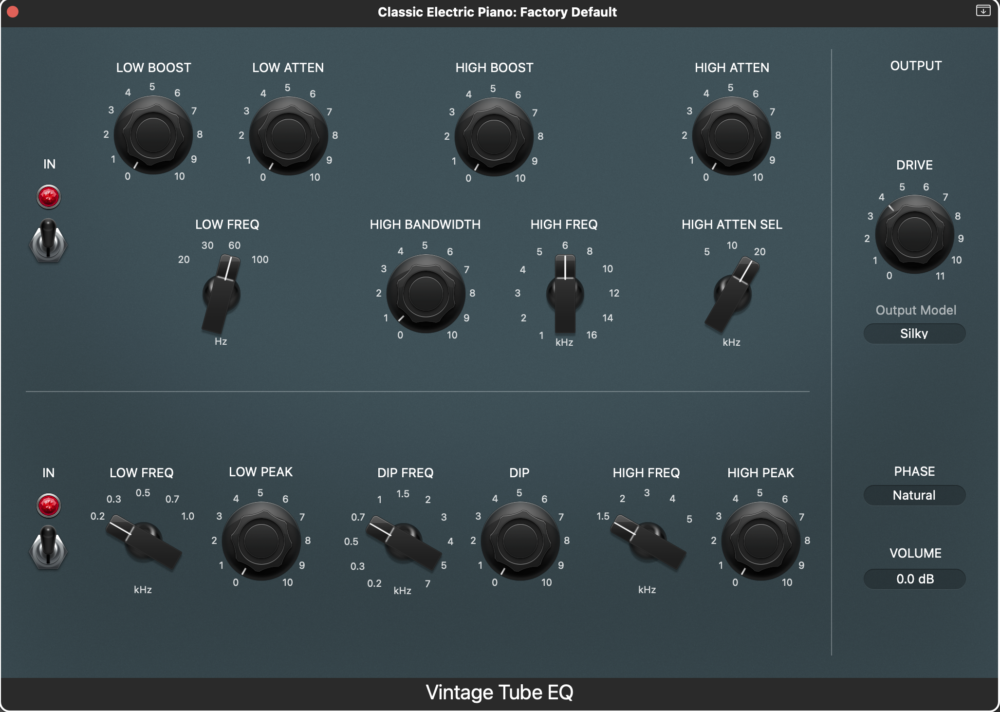Image resolution: width=1000 pixels, height=712 pixels.
Task: Flip the IN switch of the upper EQ section
Action: tap(48, 243)
